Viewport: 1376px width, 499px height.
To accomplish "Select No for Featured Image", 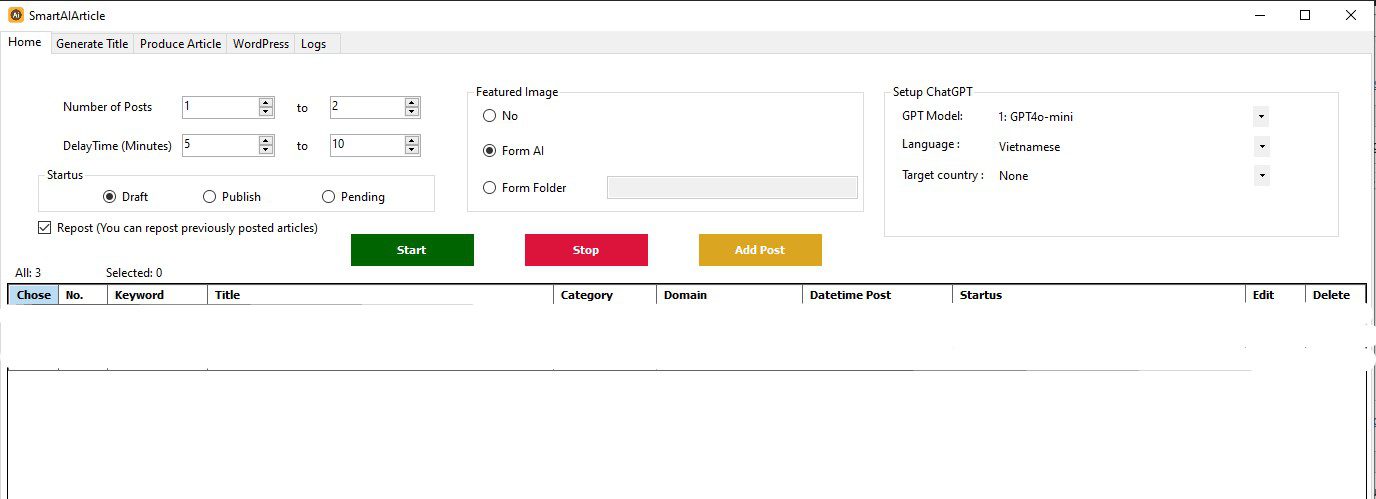I will click(x=500, y=116).
